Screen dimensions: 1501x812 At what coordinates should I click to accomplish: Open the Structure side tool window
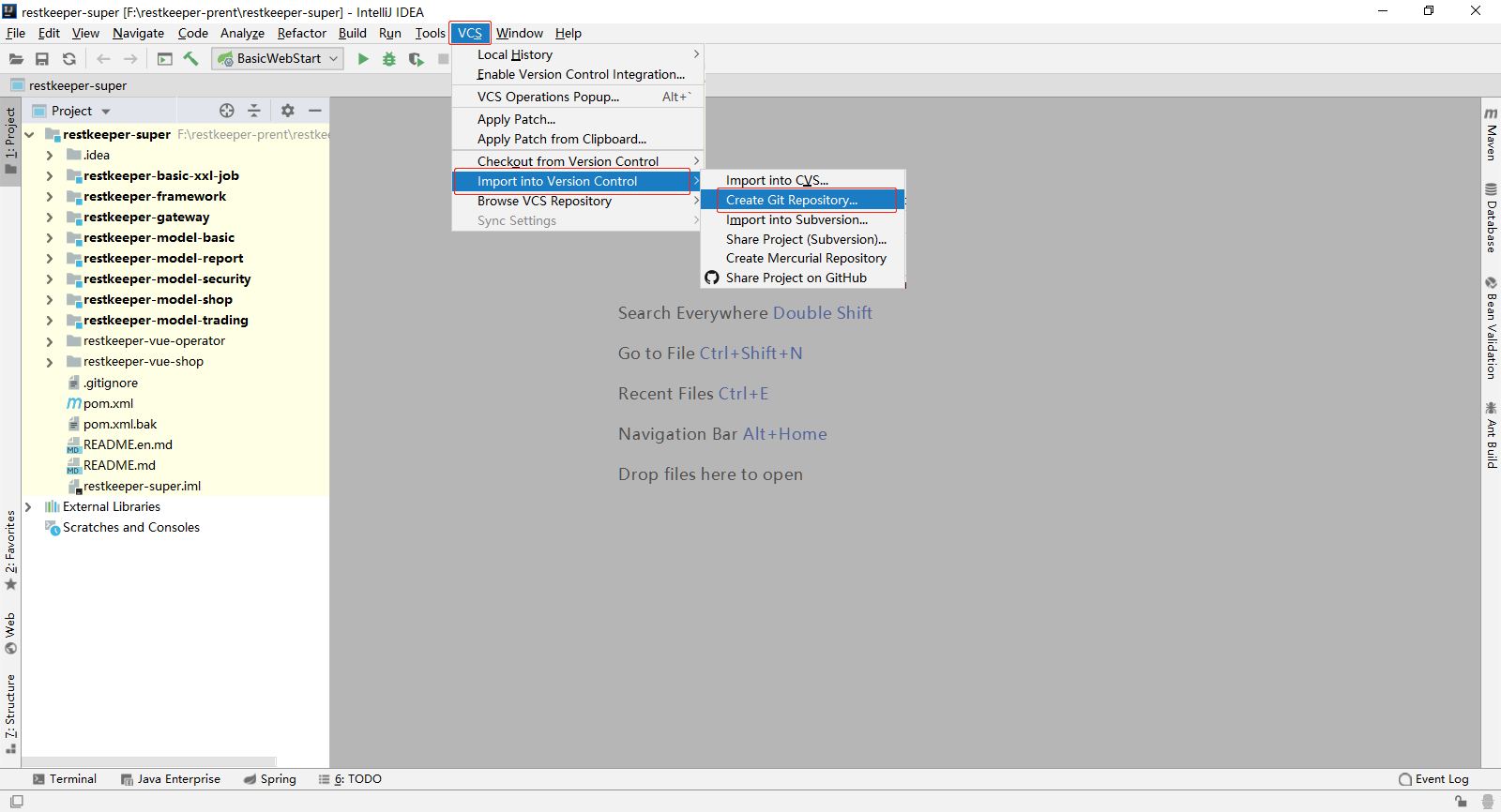click(10, 714)
